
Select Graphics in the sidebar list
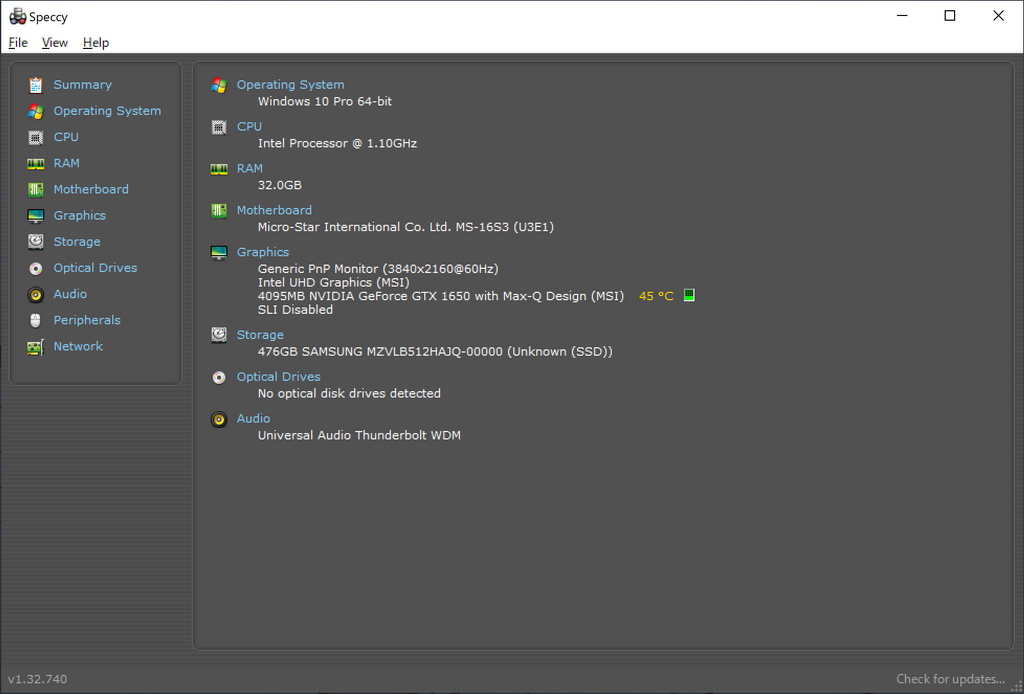[x=79, y=215]
